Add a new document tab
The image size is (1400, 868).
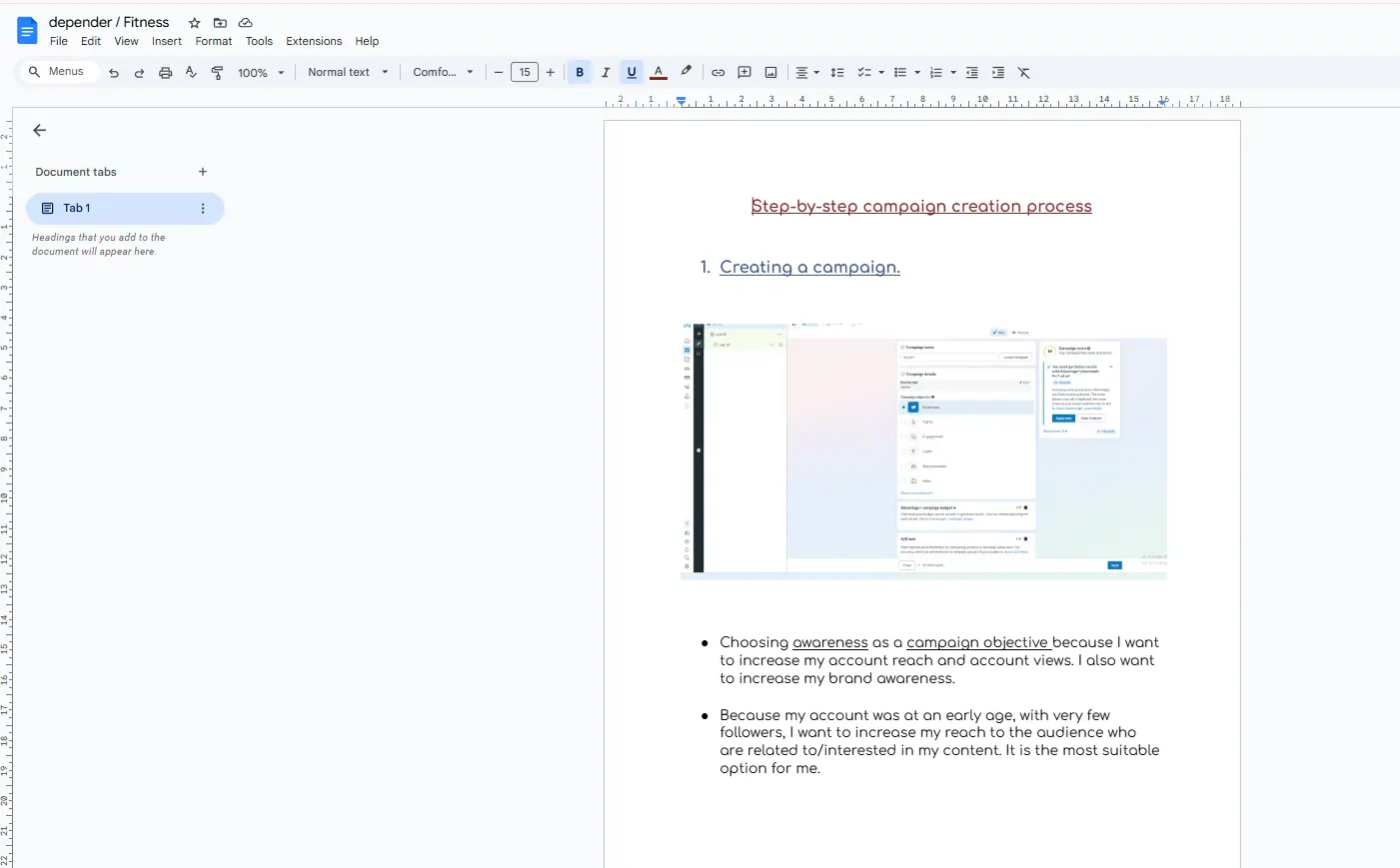click(203, 172)
